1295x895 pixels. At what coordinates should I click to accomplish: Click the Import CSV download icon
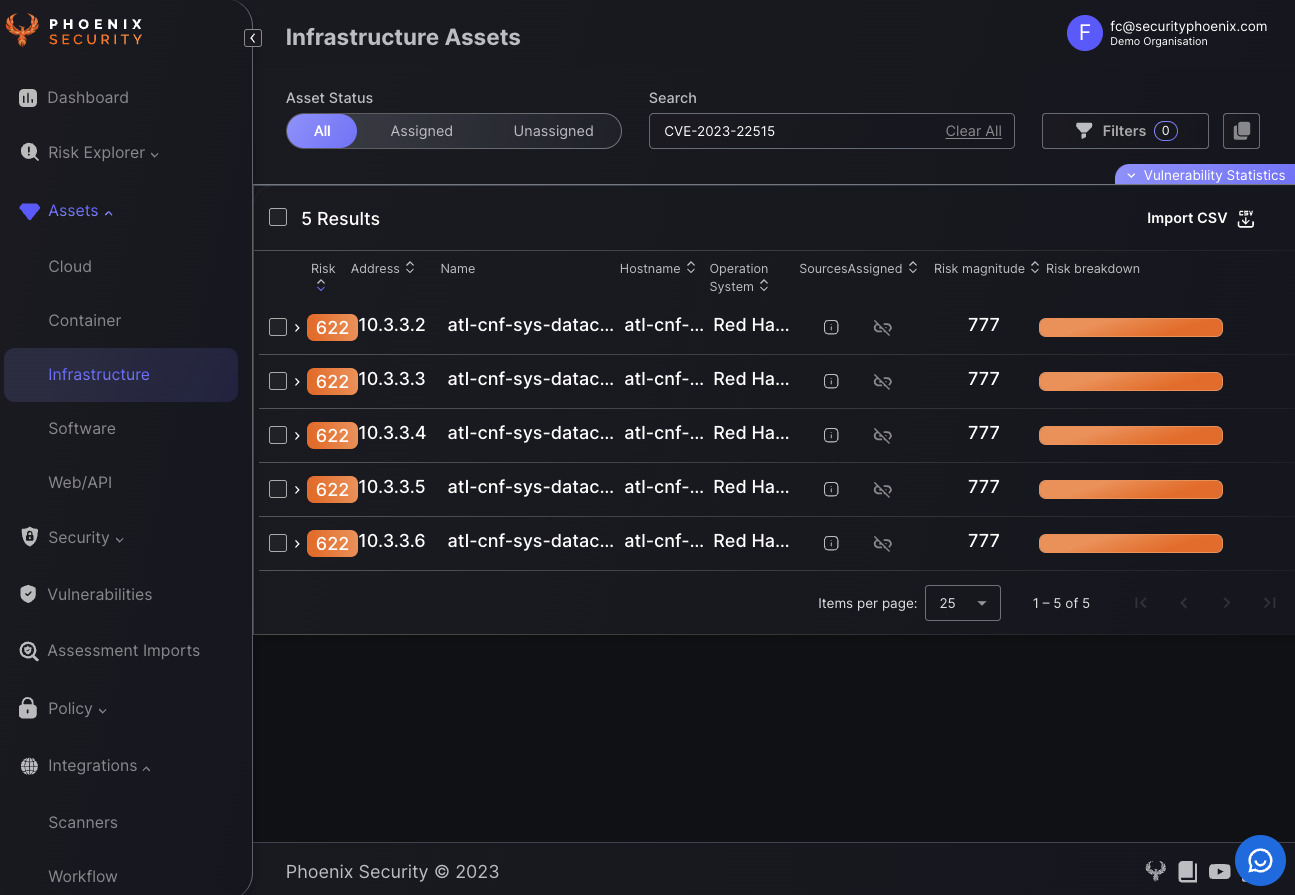1246,219
